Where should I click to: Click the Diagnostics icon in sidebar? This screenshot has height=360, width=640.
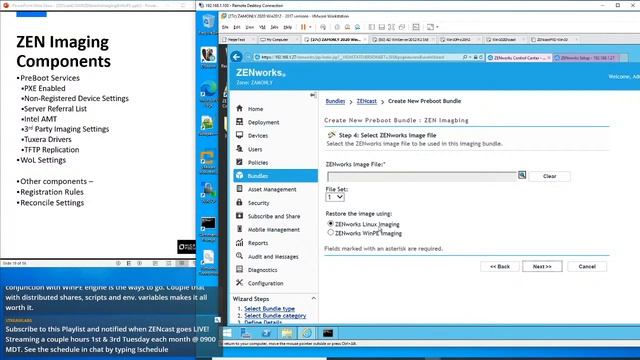(240, 269)
